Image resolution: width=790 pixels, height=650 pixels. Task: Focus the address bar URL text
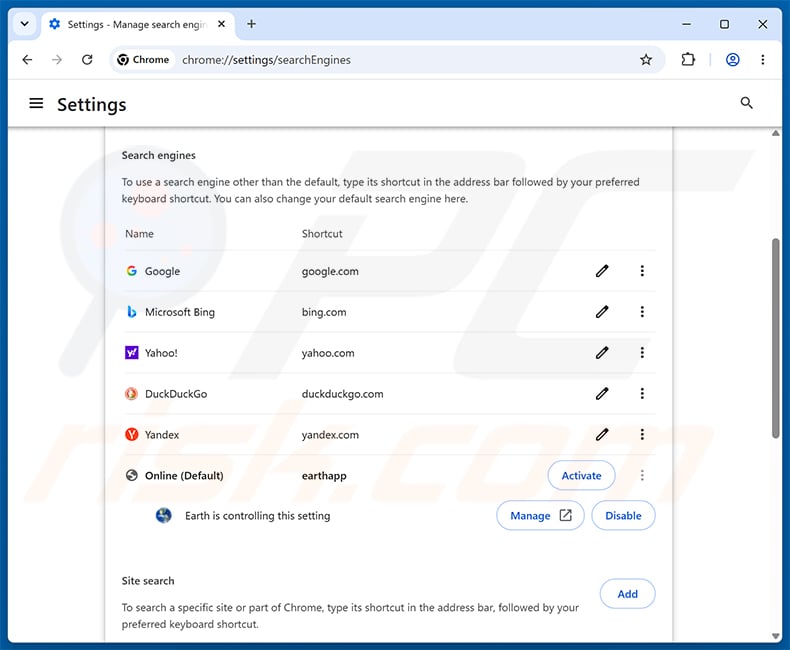coord(266,60)
